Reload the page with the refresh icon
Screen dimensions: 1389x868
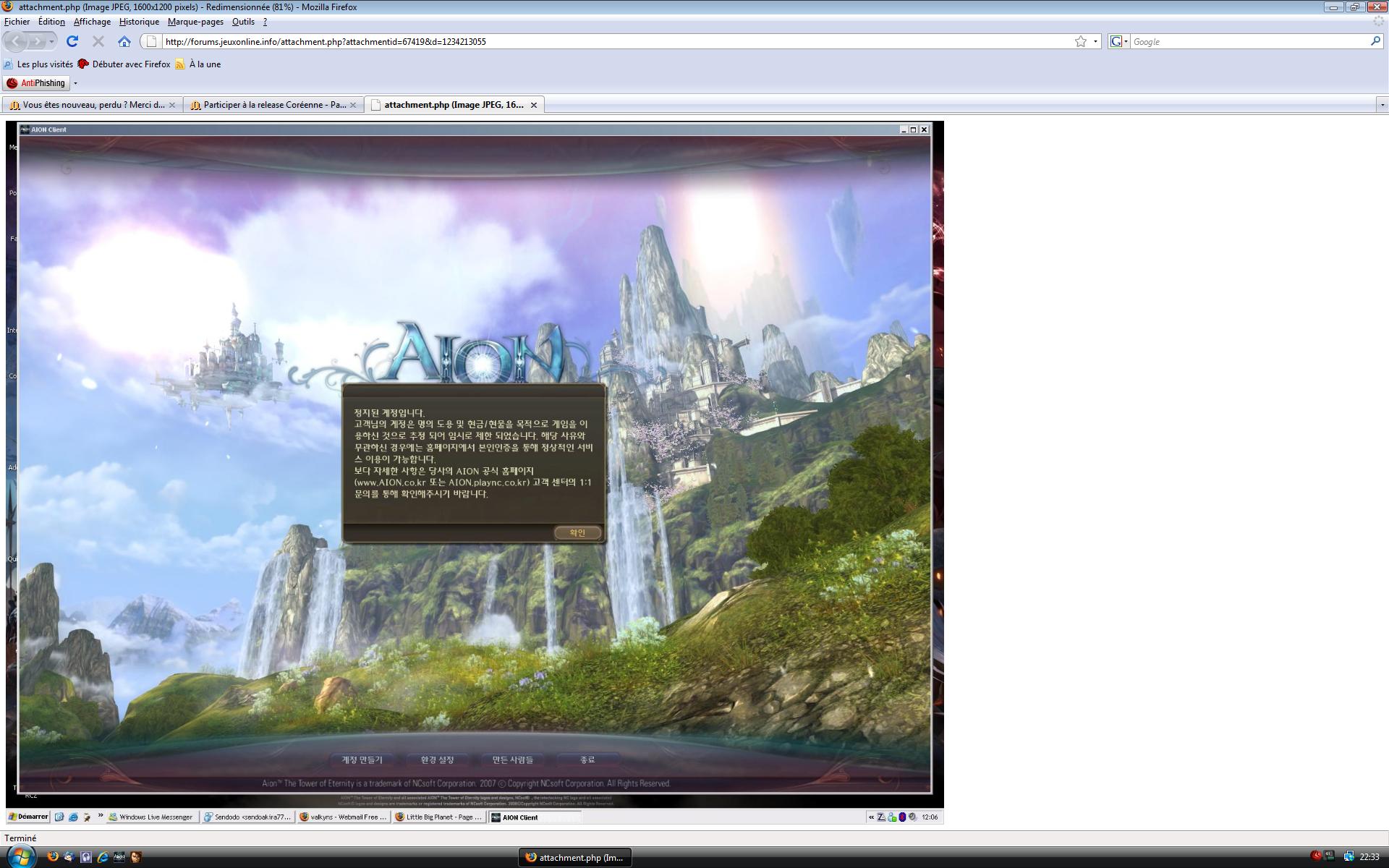pos(72,41)
